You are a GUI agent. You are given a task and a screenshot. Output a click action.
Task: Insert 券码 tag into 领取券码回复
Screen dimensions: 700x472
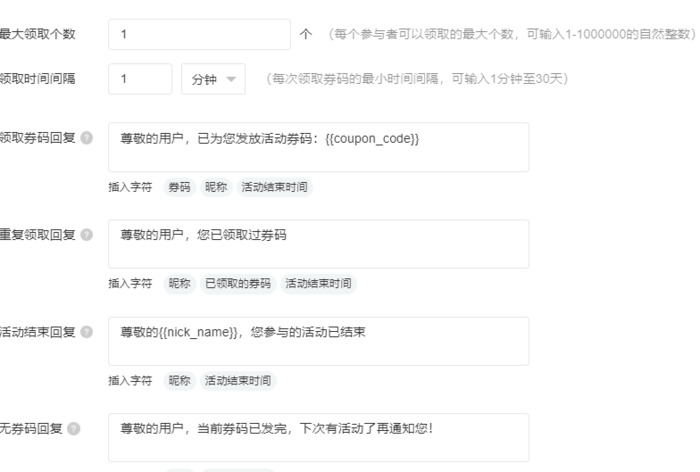pos(179,187)
